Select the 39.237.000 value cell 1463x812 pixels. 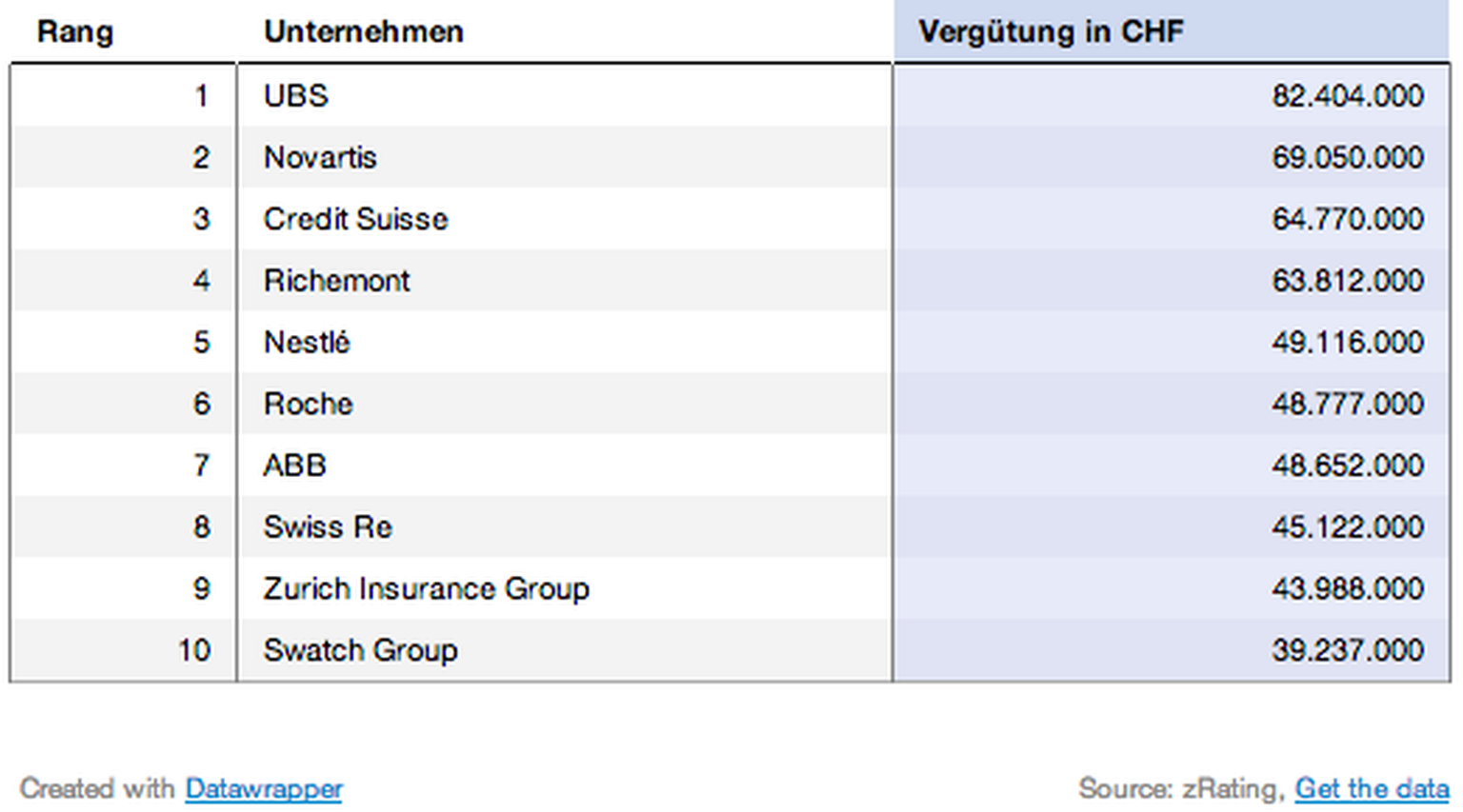point(1347,650)
